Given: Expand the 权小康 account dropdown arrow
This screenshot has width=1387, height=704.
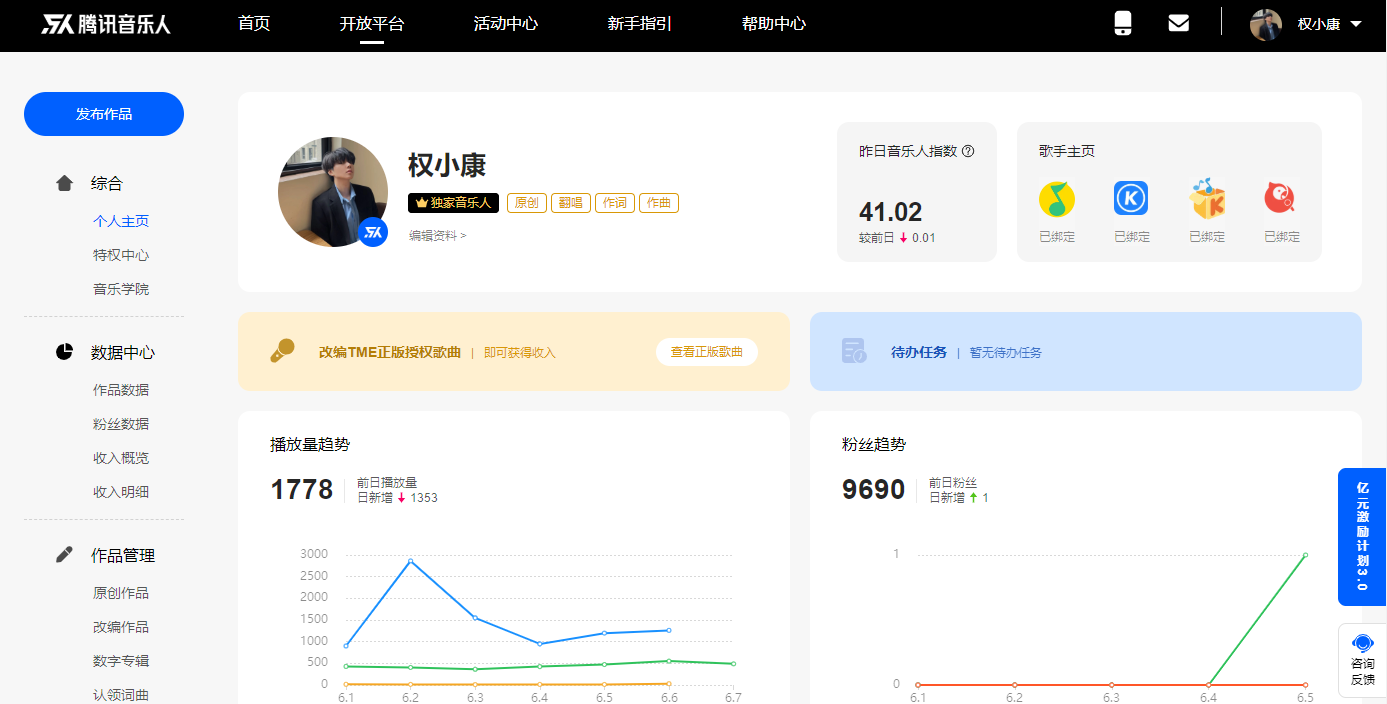Looking at the screenshot, I should tap(1356, 24).
